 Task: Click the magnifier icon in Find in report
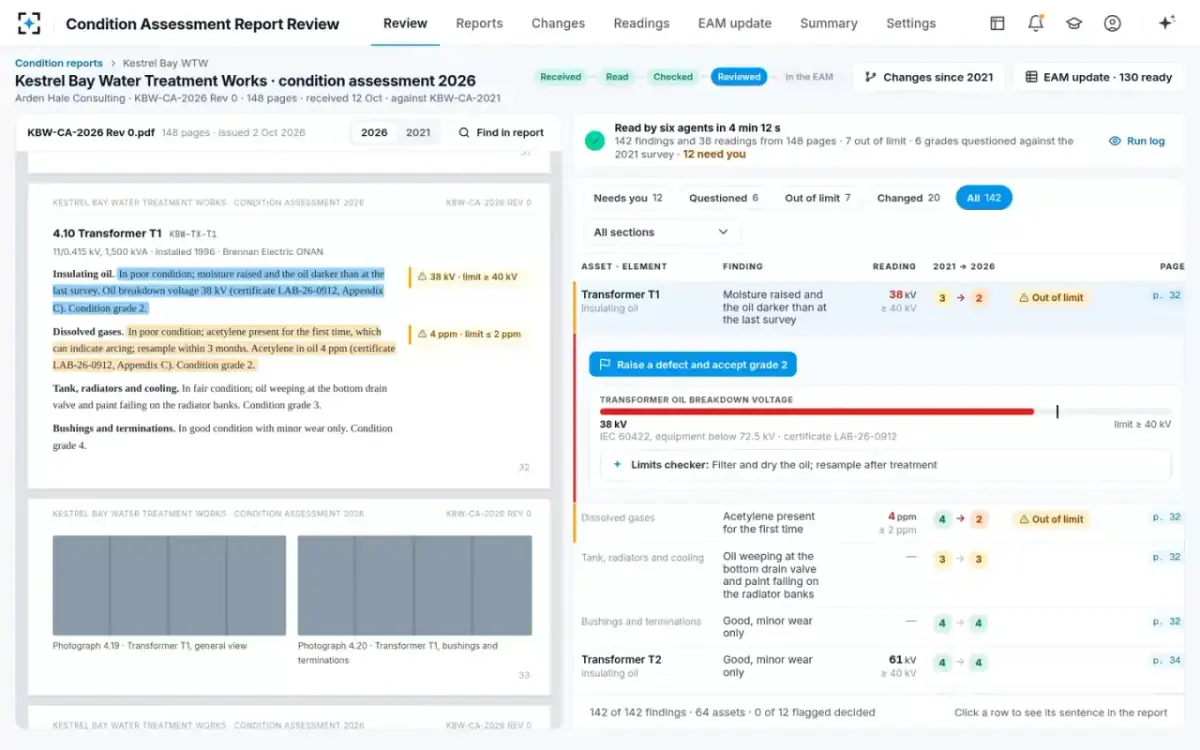pos(464,132)
